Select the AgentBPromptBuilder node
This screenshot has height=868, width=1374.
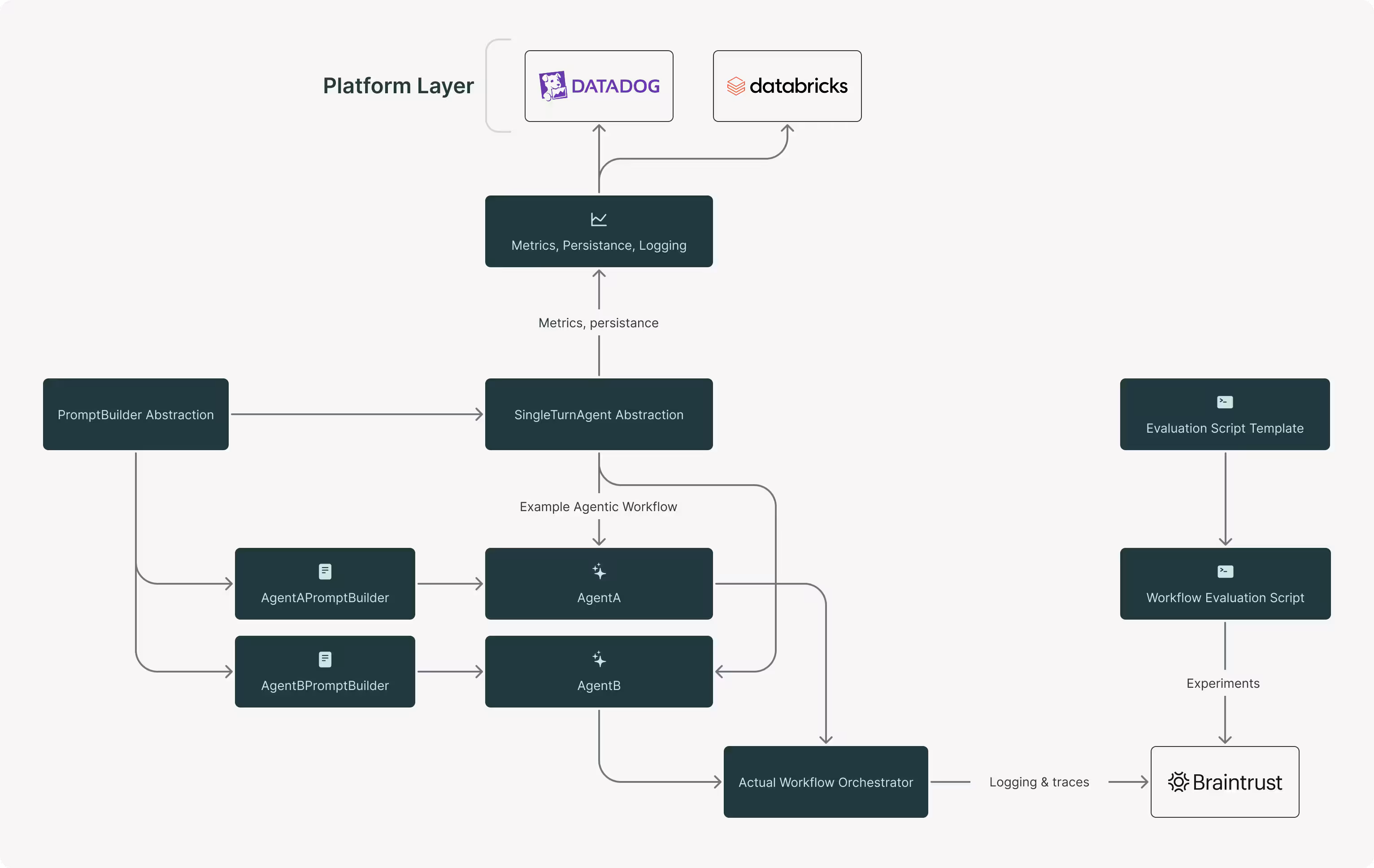[325, 672]
